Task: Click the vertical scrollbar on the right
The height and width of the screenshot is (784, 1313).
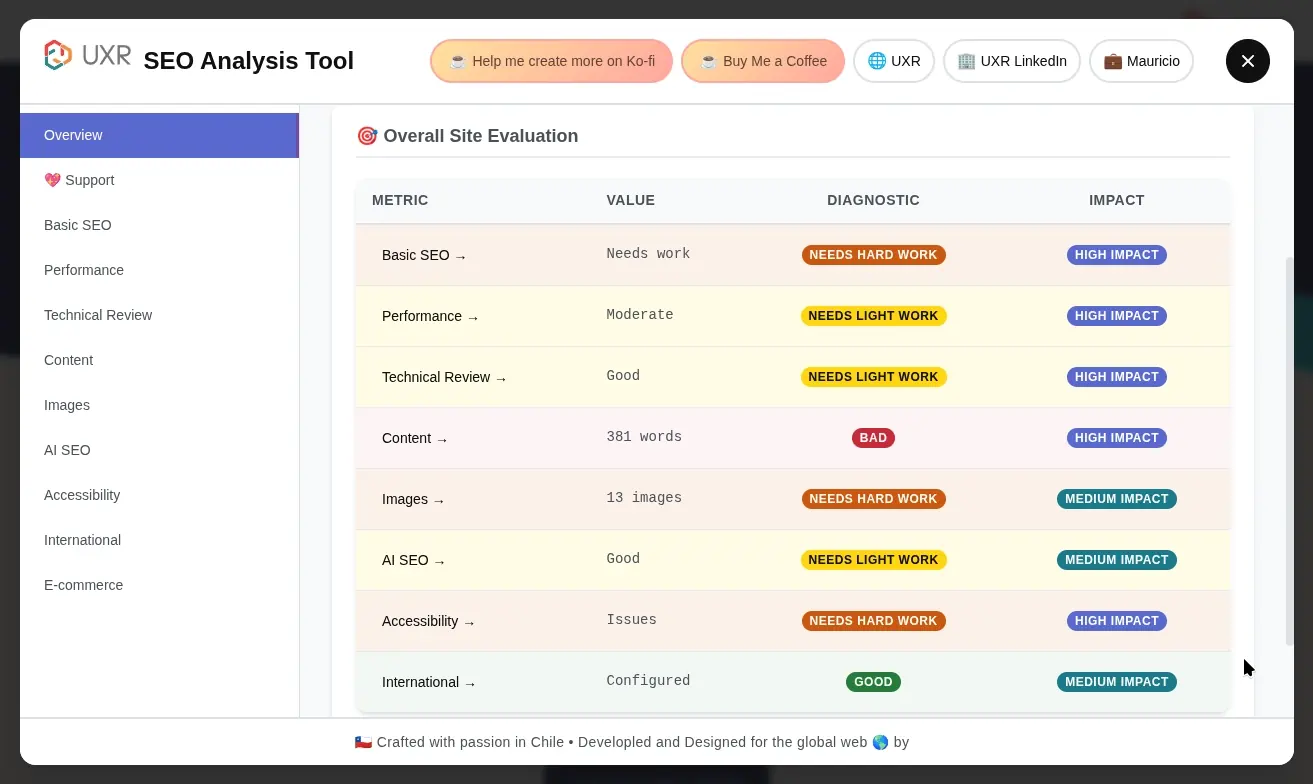Action: point(1289,450)
